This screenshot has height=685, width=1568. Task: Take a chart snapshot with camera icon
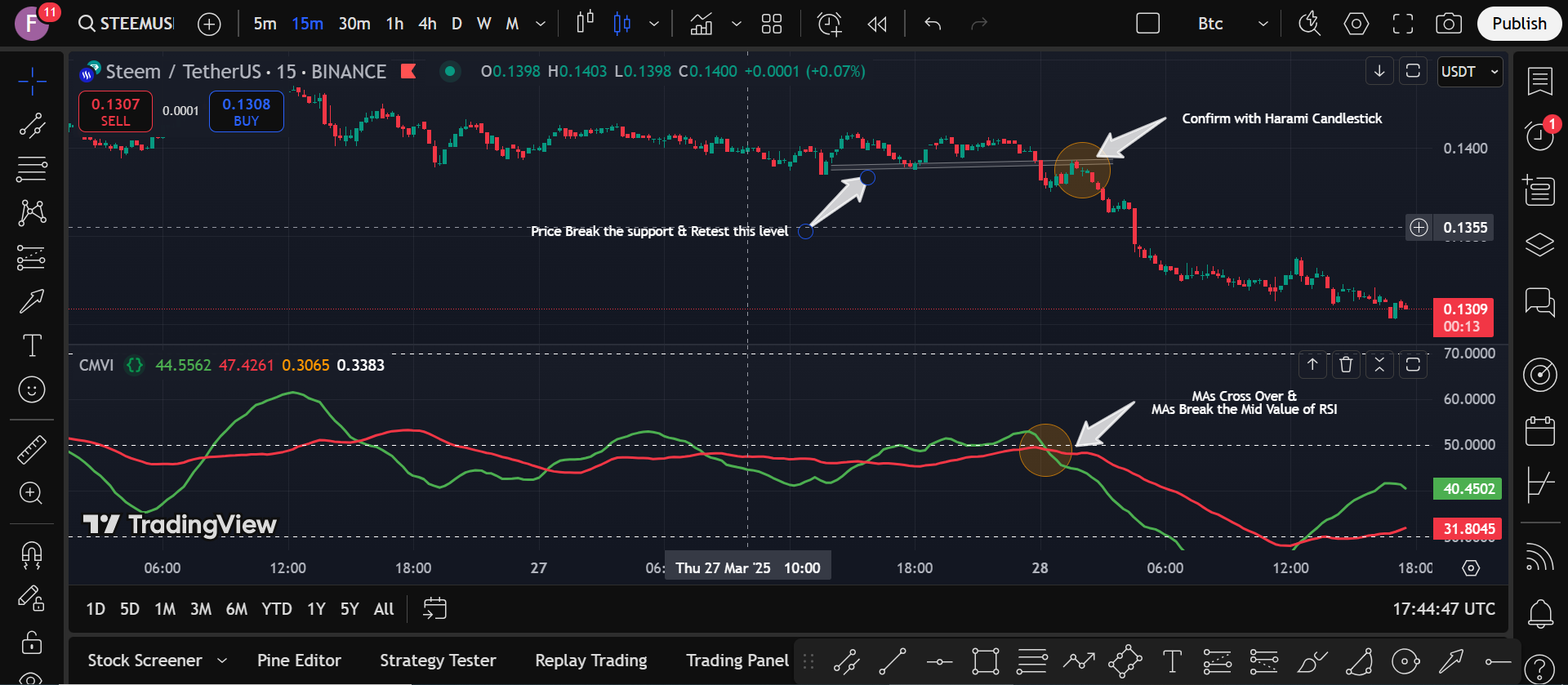1449,24
